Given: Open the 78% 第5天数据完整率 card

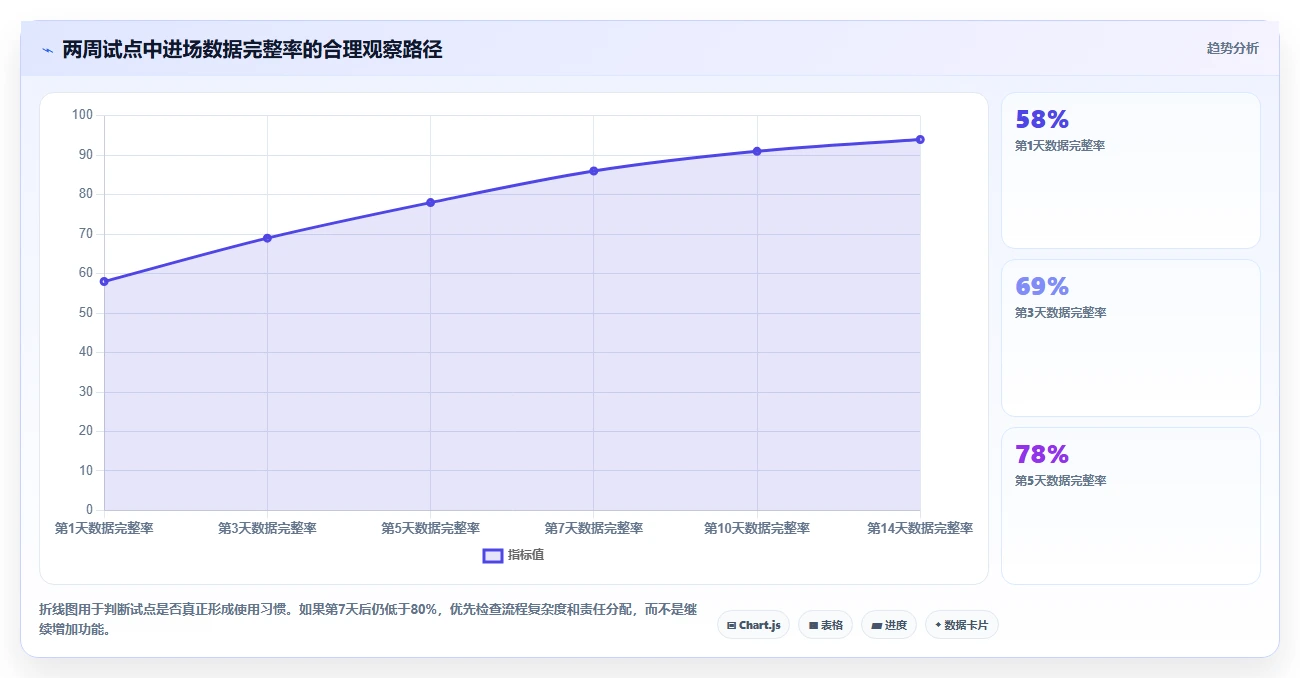Looking at the screenshot, I should pos(1130,506).
